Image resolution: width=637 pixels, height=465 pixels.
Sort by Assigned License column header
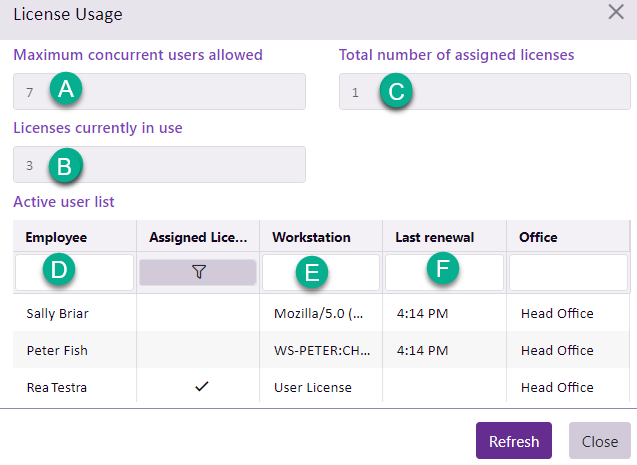pyautogui.click(x=197, y=237)
